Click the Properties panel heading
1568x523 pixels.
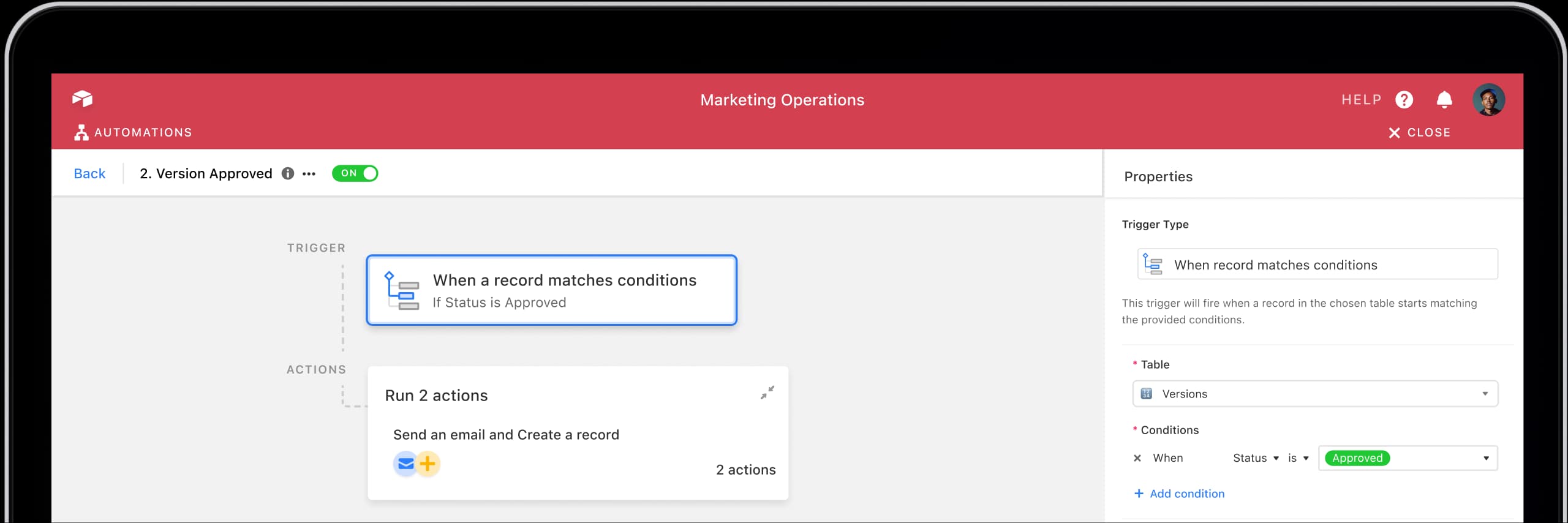tap(1158, 176)
